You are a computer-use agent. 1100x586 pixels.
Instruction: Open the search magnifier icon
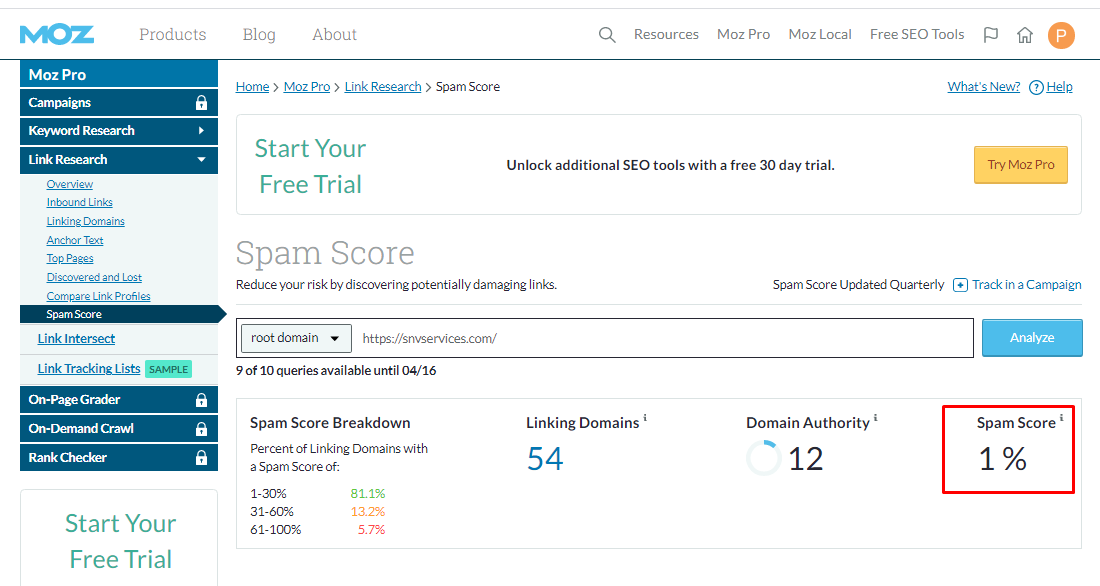click(607, 34)
